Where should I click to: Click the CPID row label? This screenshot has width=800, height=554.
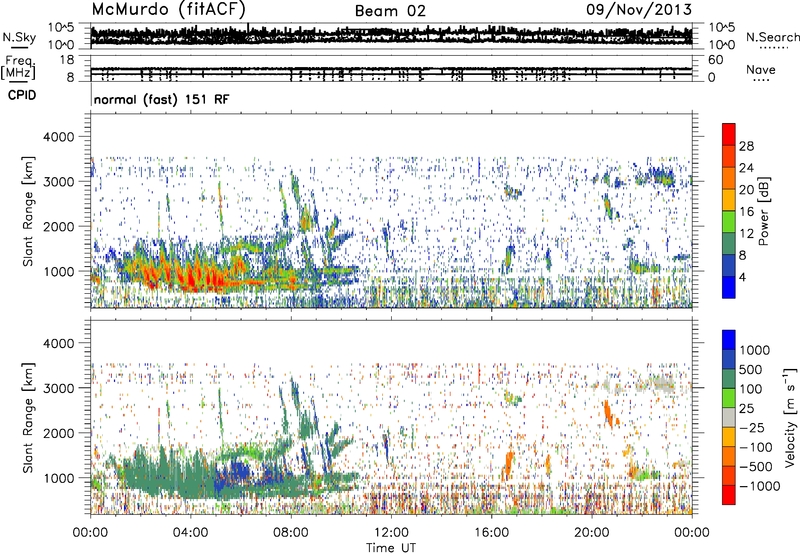point(22,95)
